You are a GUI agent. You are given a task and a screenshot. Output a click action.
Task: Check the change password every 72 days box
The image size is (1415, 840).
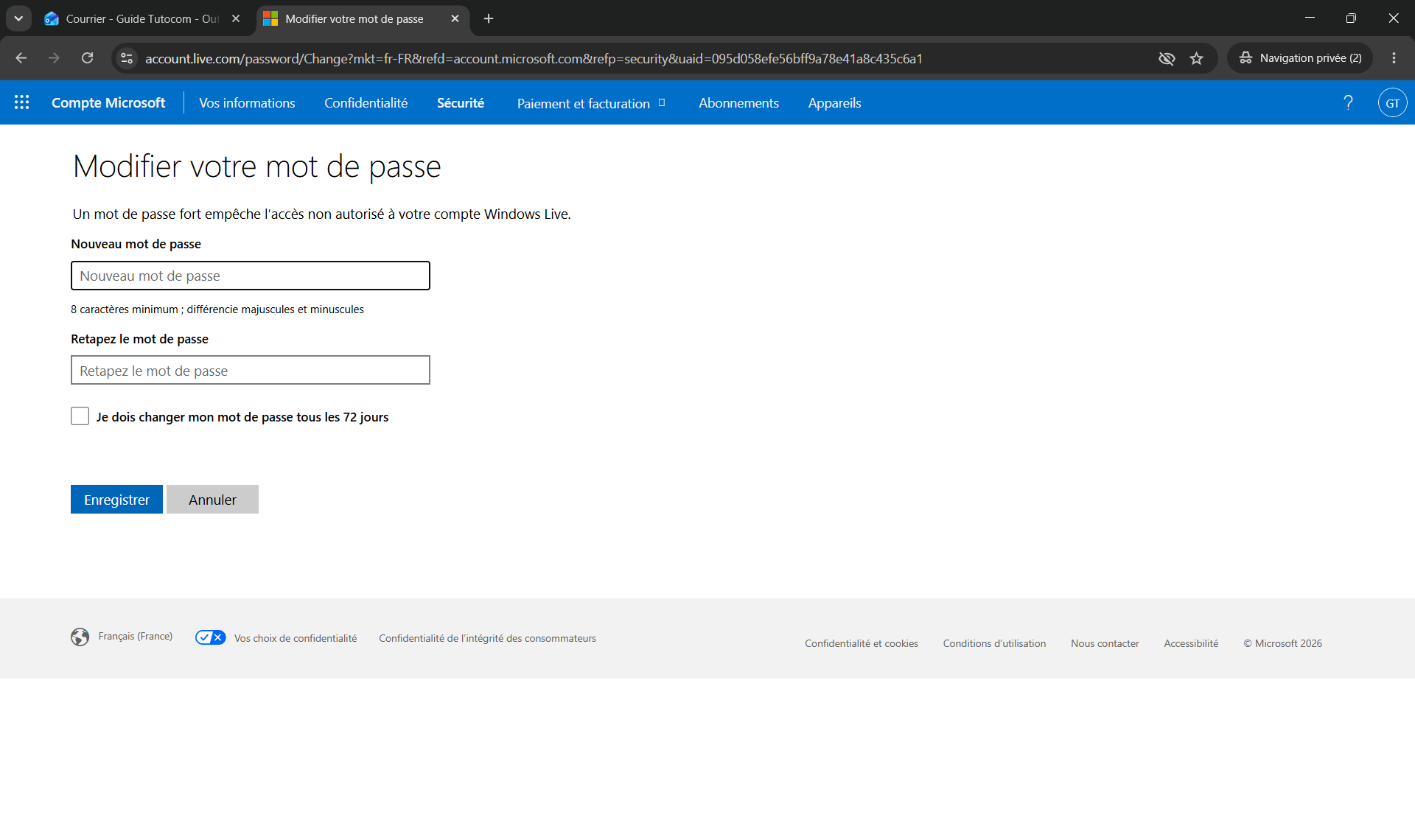(80, 416)
